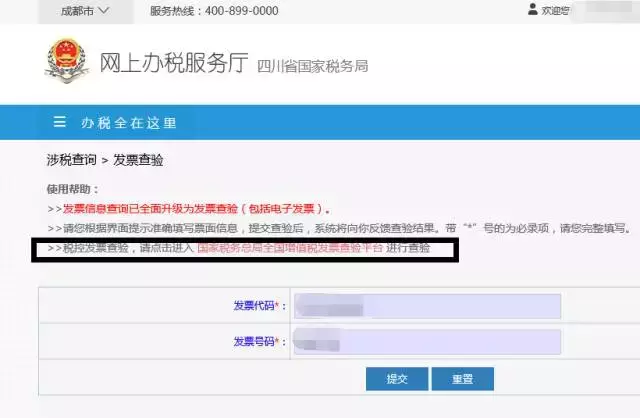The height and width of the screenshot is (418, 640).
Task: Click 发票查验 breadcrumb
Action: pos(138,160)
